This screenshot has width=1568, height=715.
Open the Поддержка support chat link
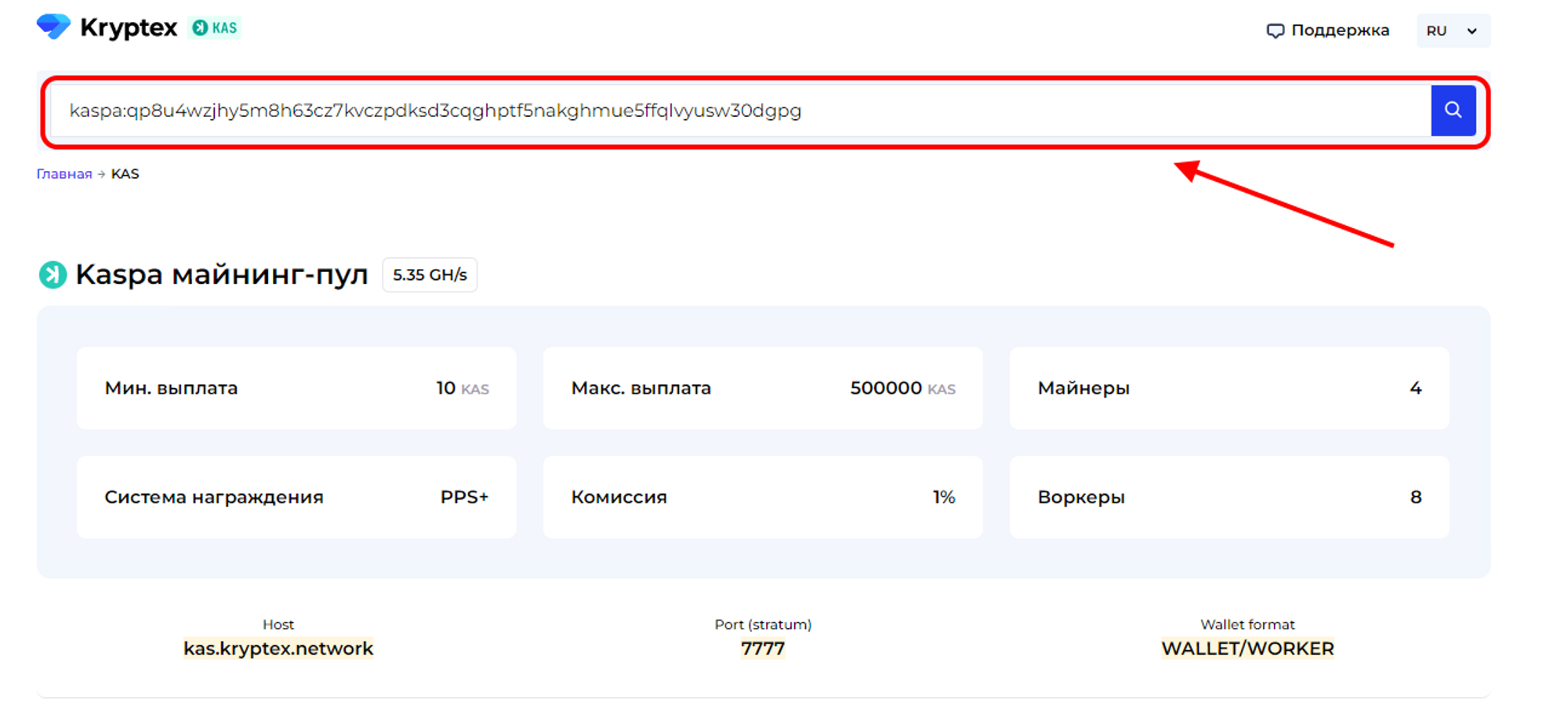[1328, 31]
